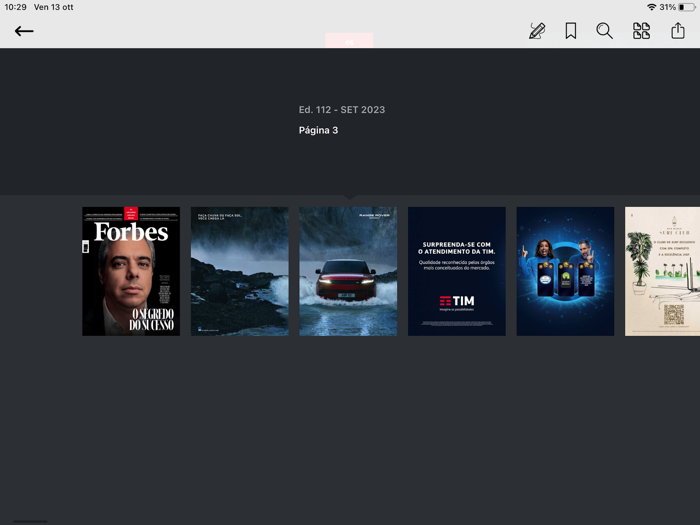The width and height of the screenshot is (700, 525).
Task: Open the Surf Club page thumbnail
Action: [x=662, y=271]
